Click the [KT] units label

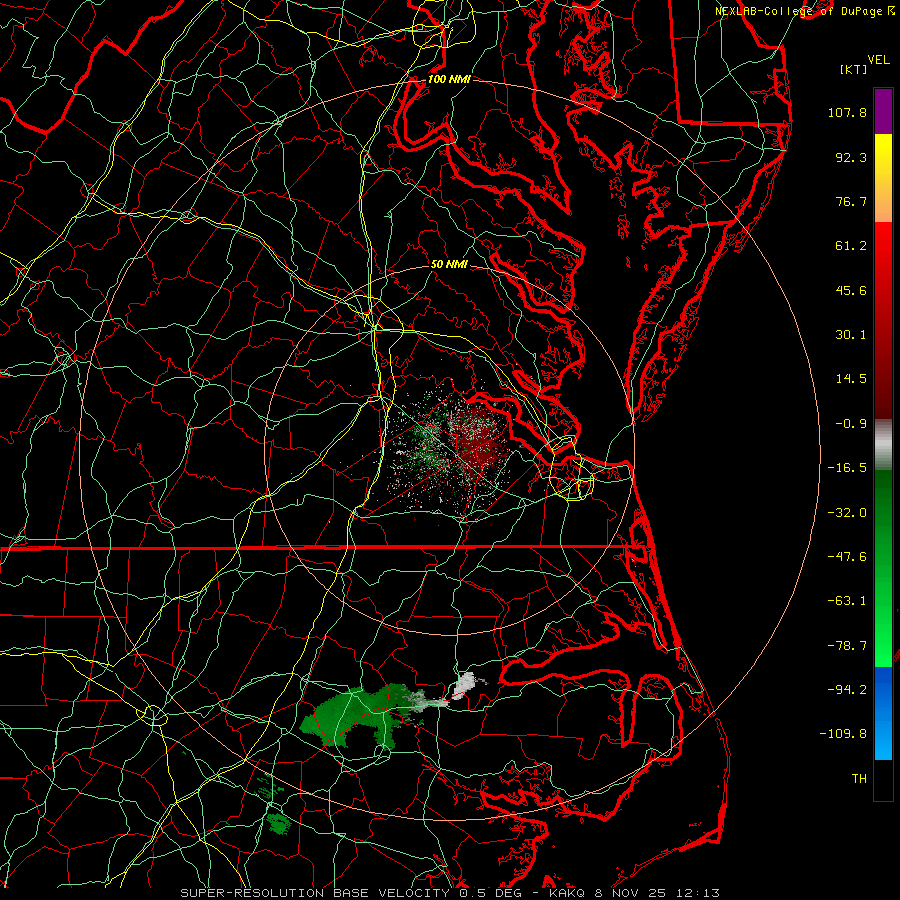click(853, 69)
